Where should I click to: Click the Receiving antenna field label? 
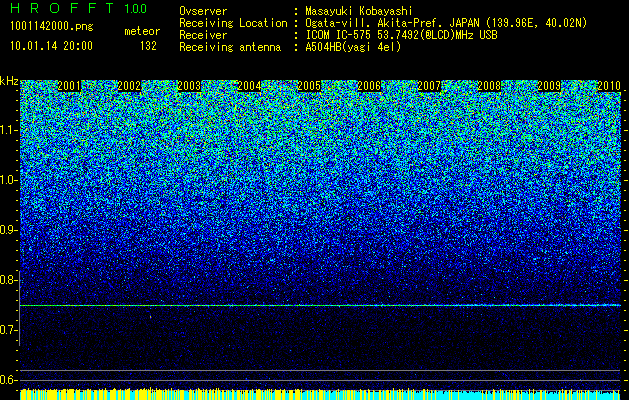pyautogui.click(x=230, y=47)
